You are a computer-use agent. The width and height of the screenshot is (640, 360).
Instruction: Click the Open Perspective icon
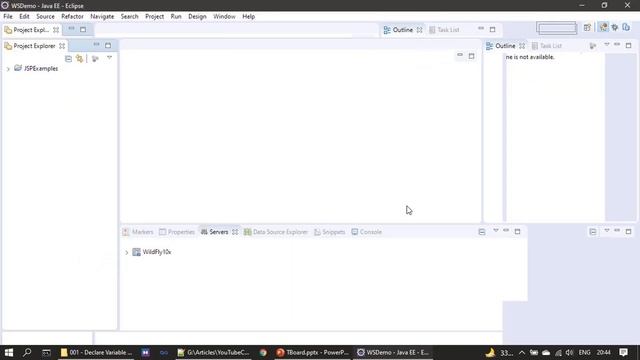(x=587, y=27)
